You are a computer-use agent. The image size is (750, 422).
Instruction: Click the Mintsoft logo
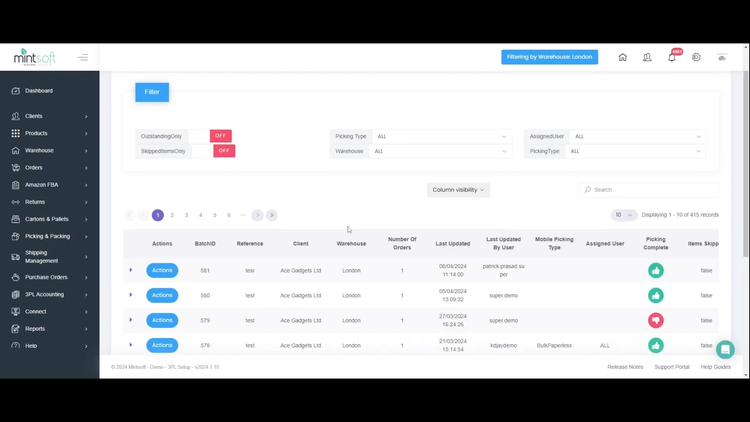(x=34, y=57)
